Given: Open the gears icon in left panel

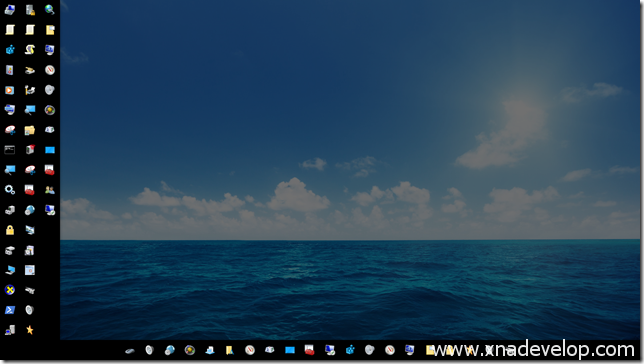Looking at the screenshot, I should (x=10, y=190).
